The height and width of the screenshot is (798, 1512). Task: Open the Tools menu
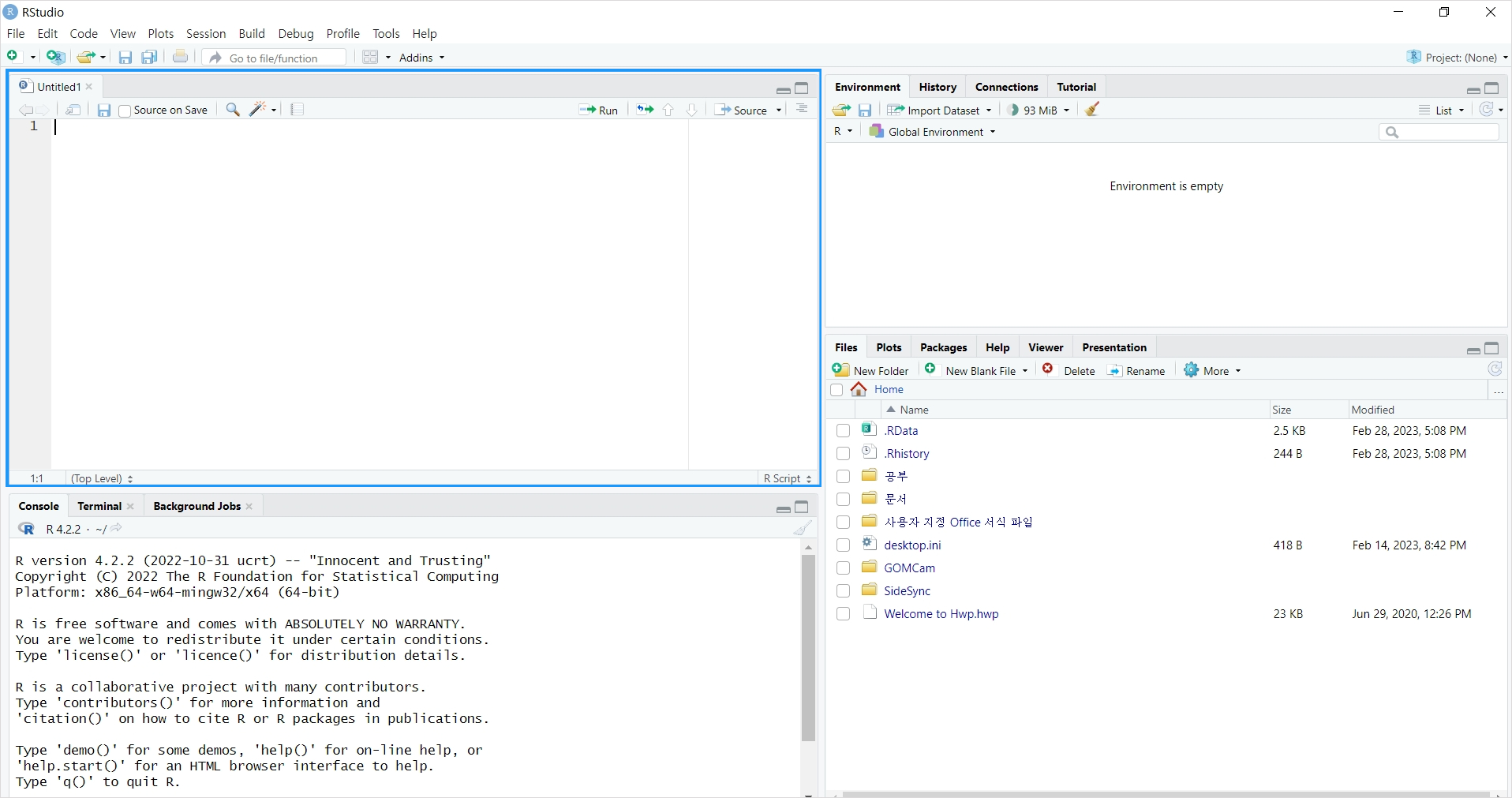[386, 34]
